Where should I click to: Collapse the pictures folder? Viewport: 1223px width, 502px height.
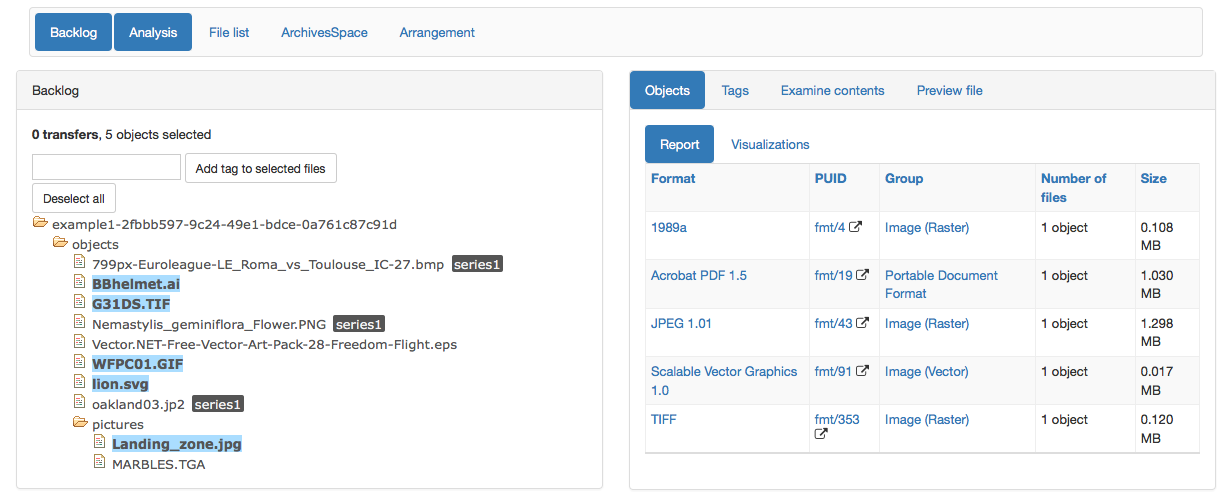pos(80,423)
